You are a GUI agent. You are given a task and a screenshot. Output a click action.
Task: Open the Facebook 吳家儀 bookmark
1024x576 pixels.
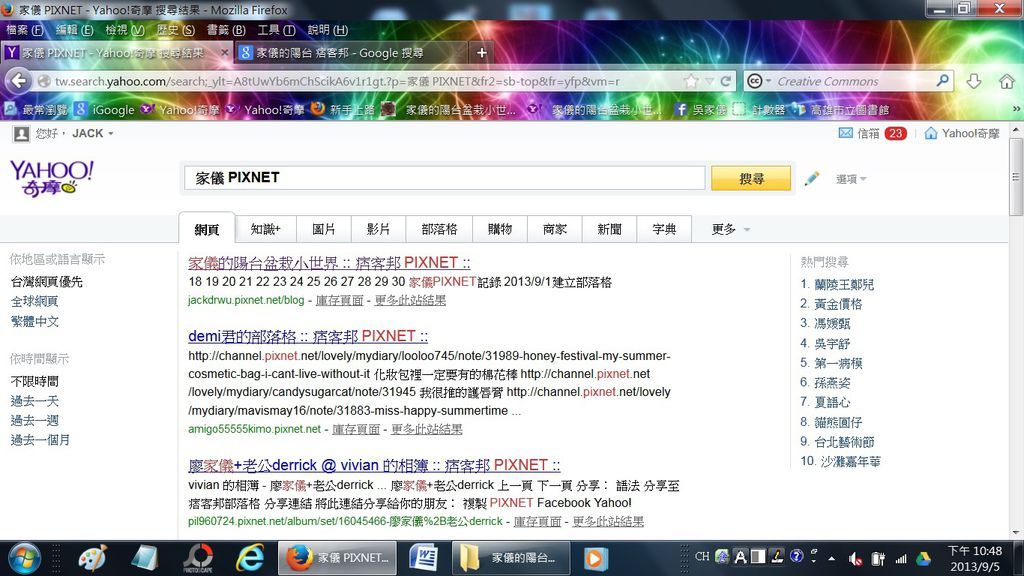point(701,110)
